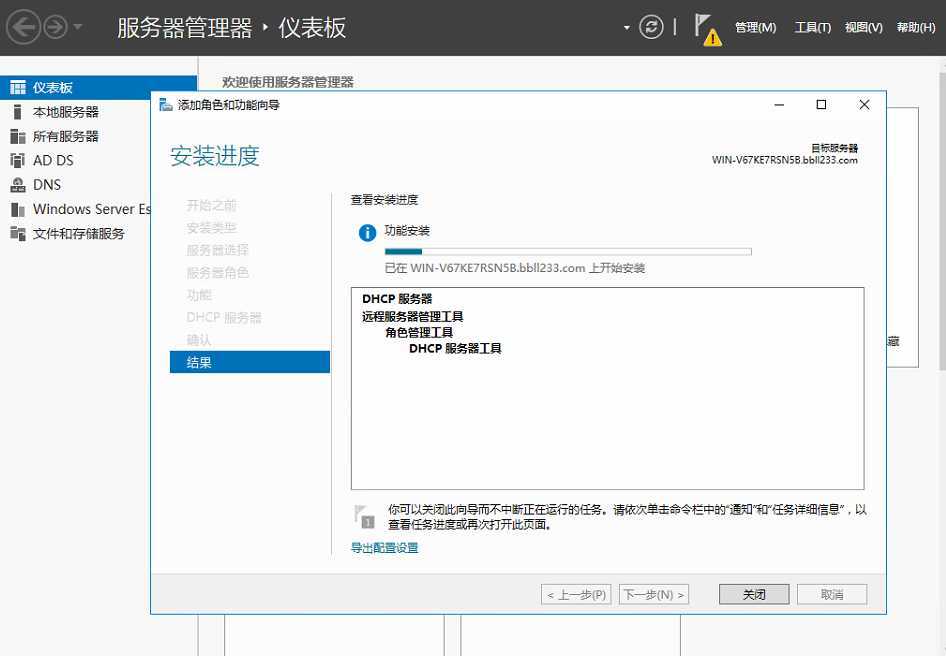Click the 本地服务器 icon in sidebar

tap(18, 112)
